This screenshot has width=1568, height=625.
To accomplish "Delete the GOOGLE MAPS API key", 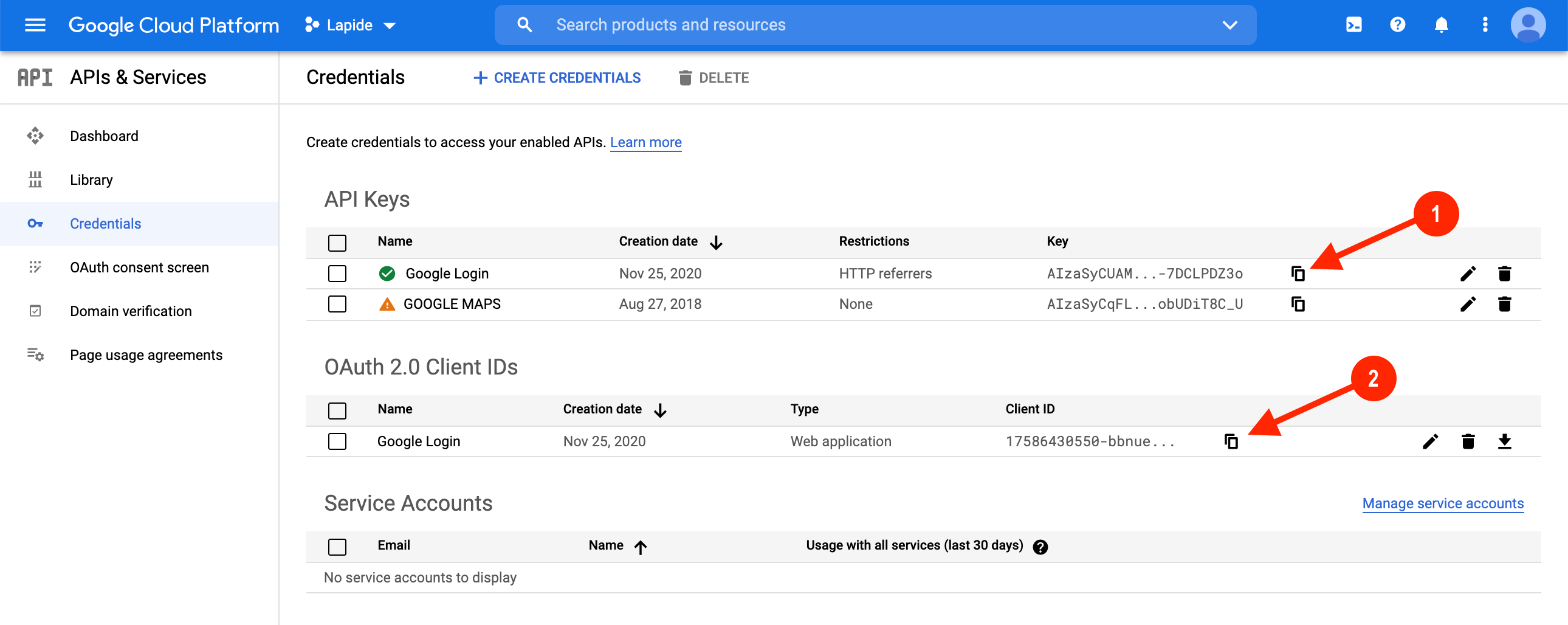I will coord(1504,305).
